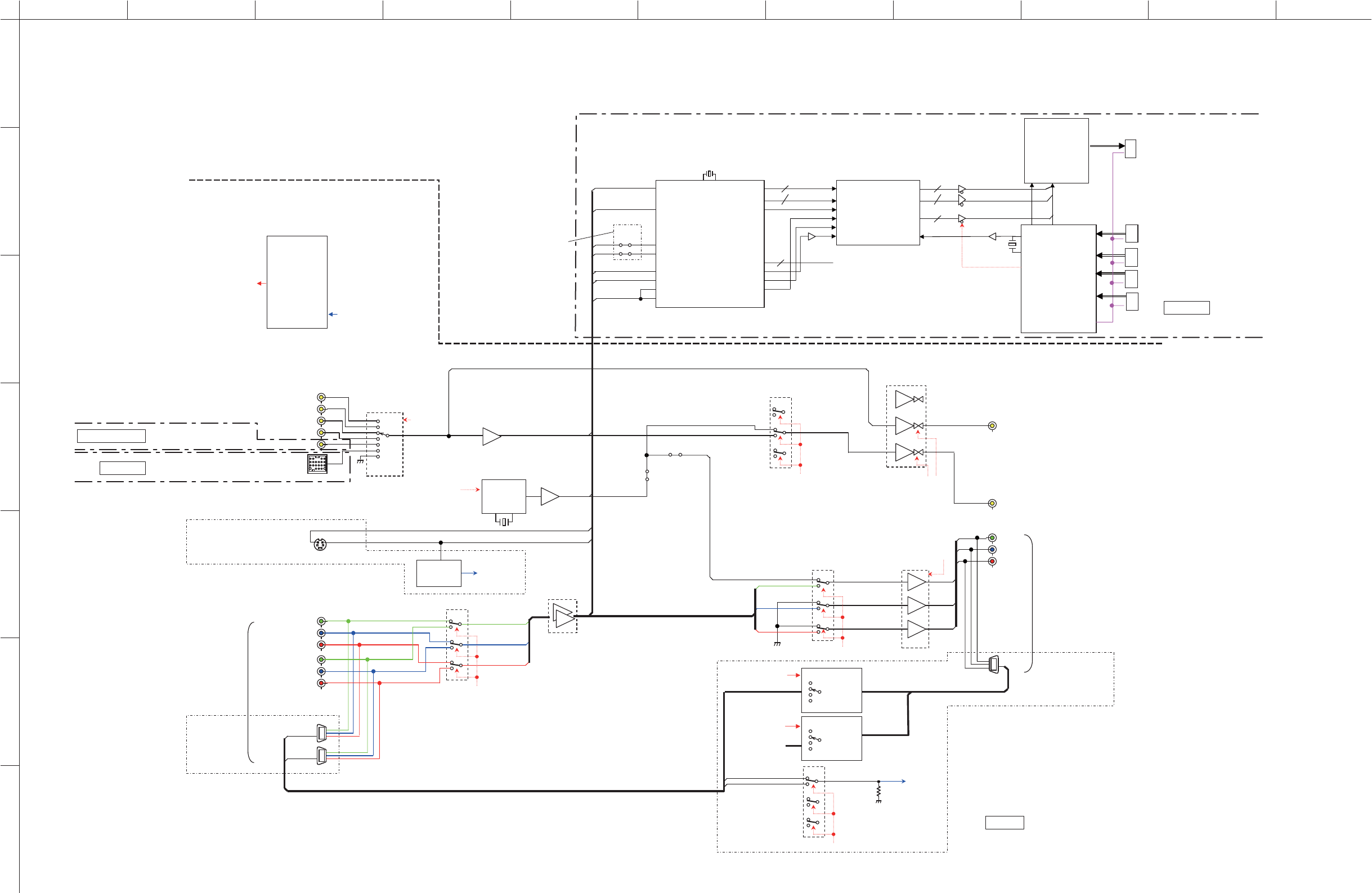Click the ground symbol beside the input selector box
1372x893 pixels.
coord(360,460)
